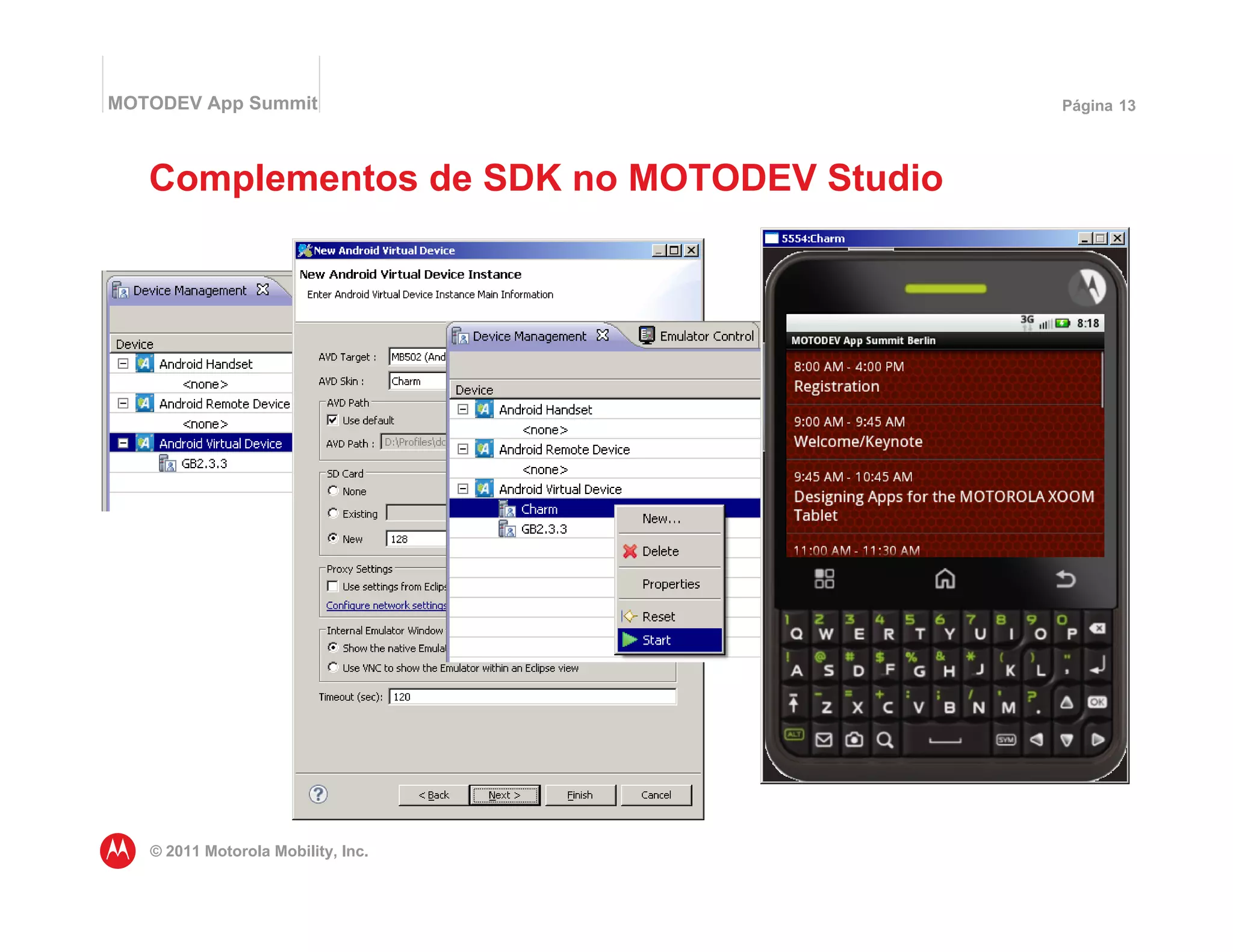Collapse Android Virtual Device in left panel
Image resolution: width=1233 pixels, height=952 pixels.
click(x=123, y=443)
